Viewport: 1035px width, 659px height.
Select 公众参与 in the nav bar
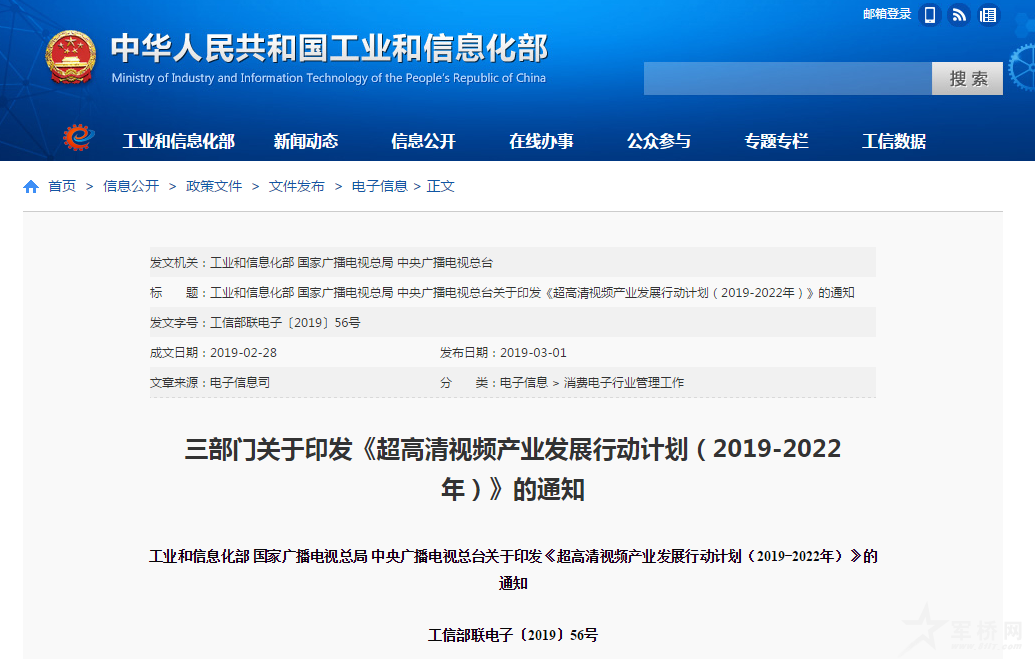click(659, 141)
